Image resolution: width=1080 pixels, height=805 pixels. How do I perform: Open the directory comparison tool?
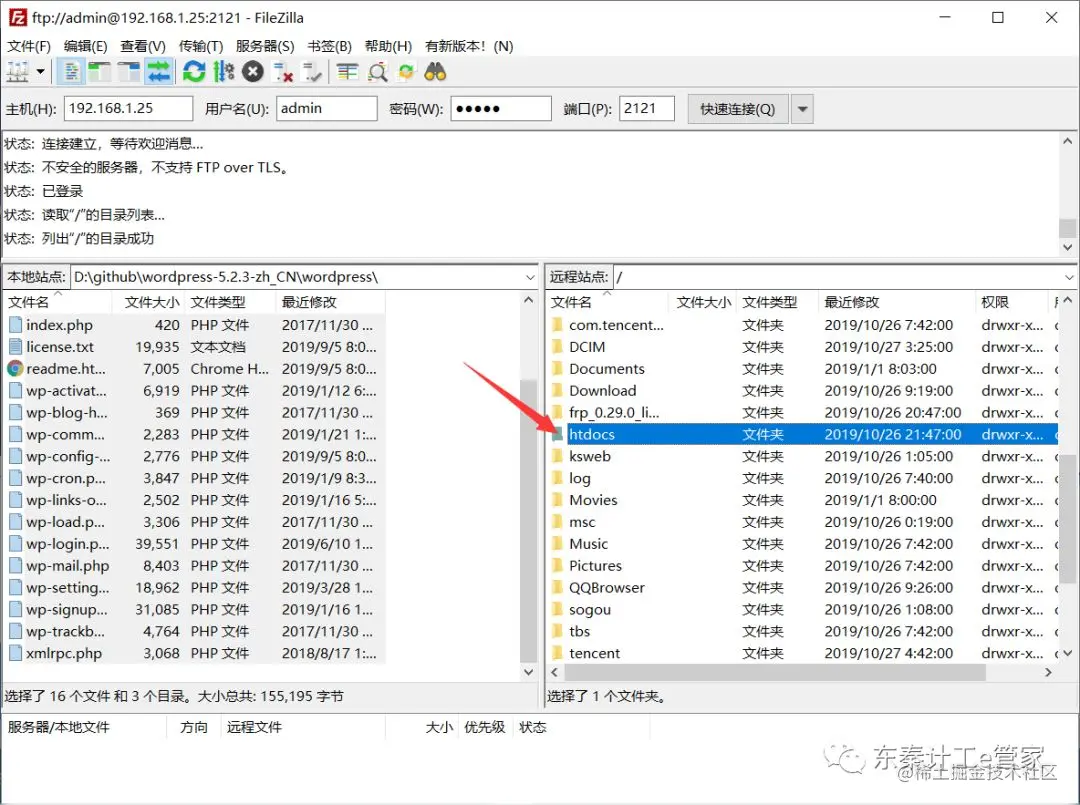click(377, 71)
